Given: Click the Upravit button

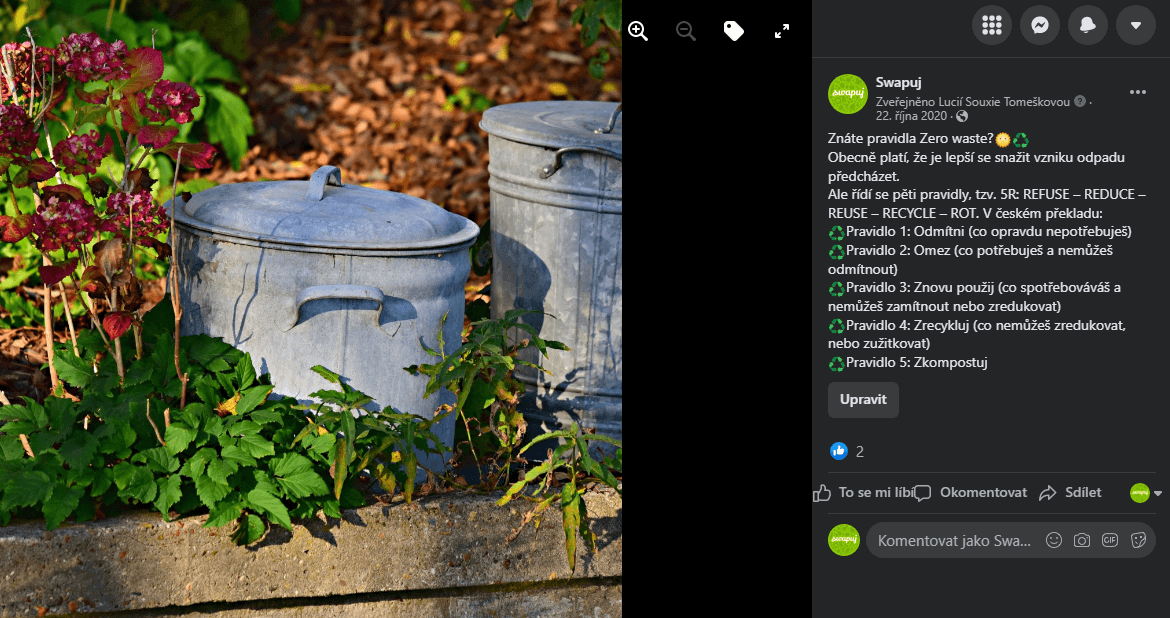Looking at the screenshot, I should coord(863,399).
